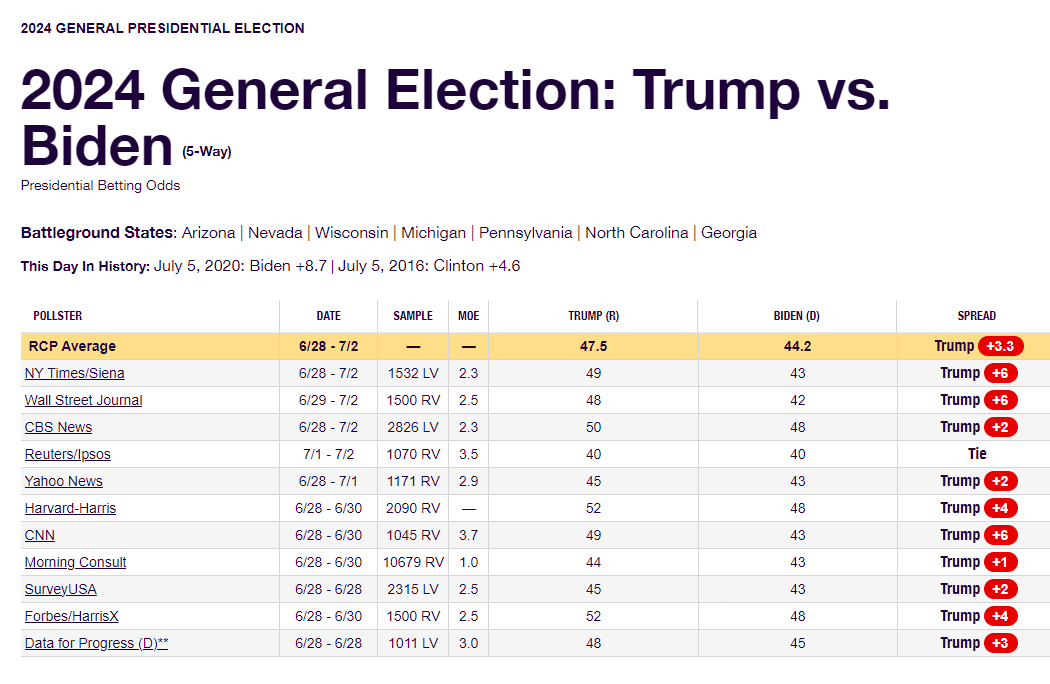1050x684 pixels.
Task: View July 5, 2020 Biden +8.7 history
Action: coord(241,266)
